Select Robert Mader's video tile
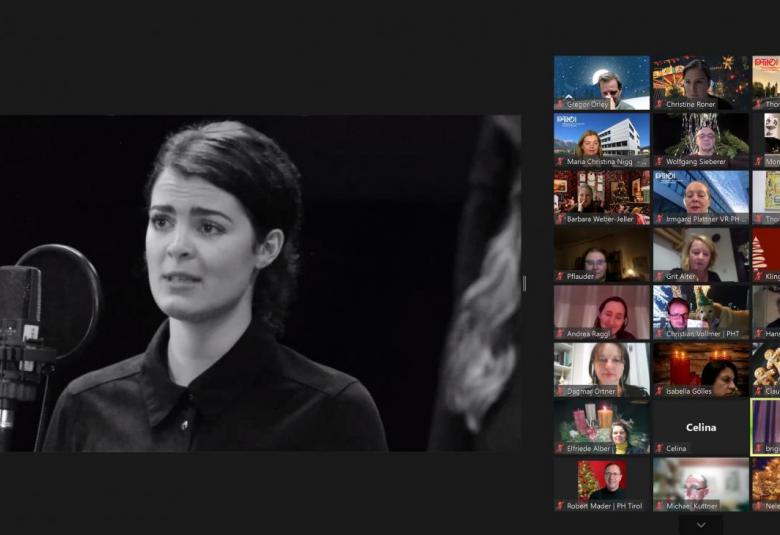 tap(601, 483)
